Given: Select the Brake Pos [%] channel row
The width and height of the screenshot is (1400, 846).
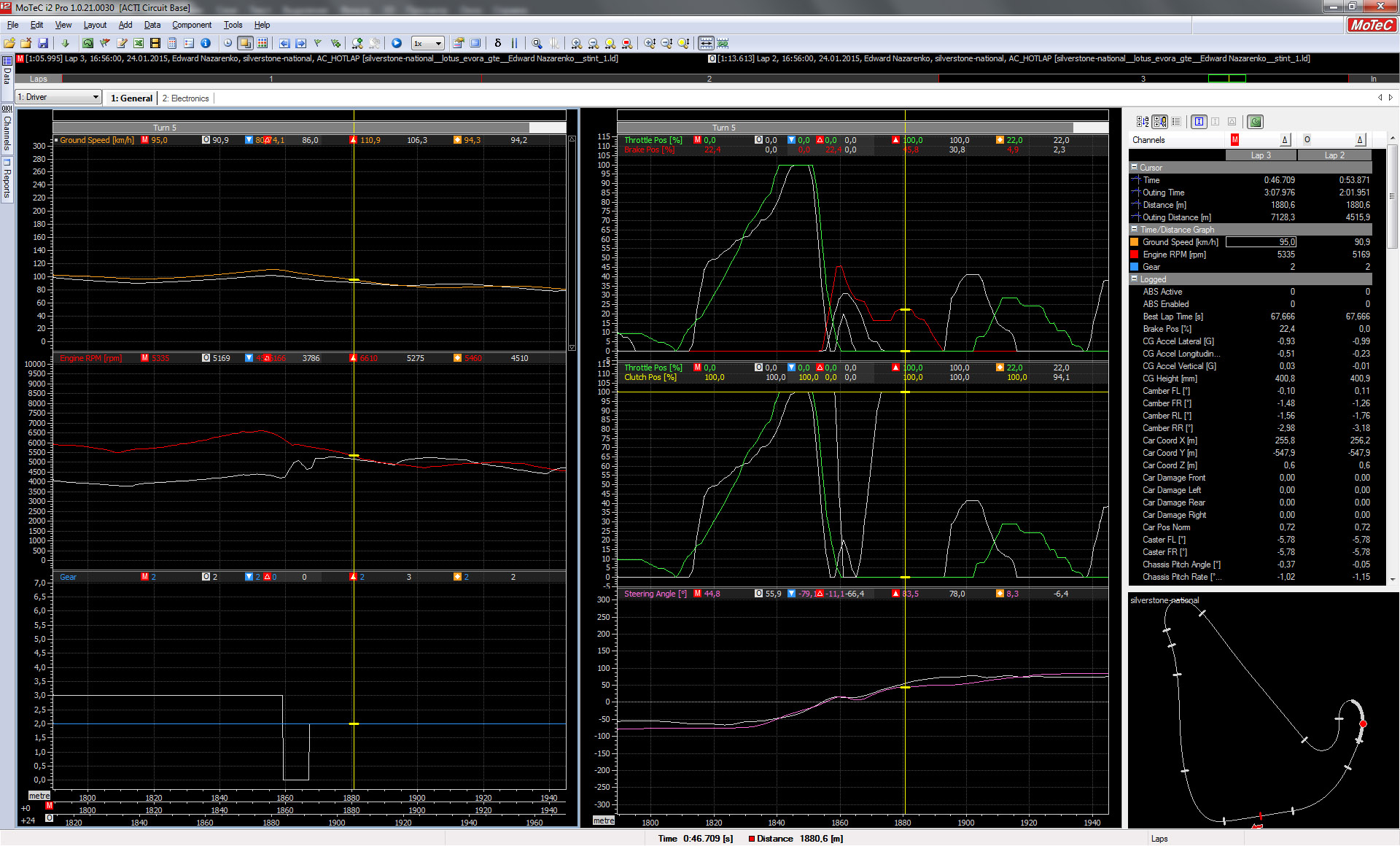Looking at the screenshot, I should pos(1251,328).
